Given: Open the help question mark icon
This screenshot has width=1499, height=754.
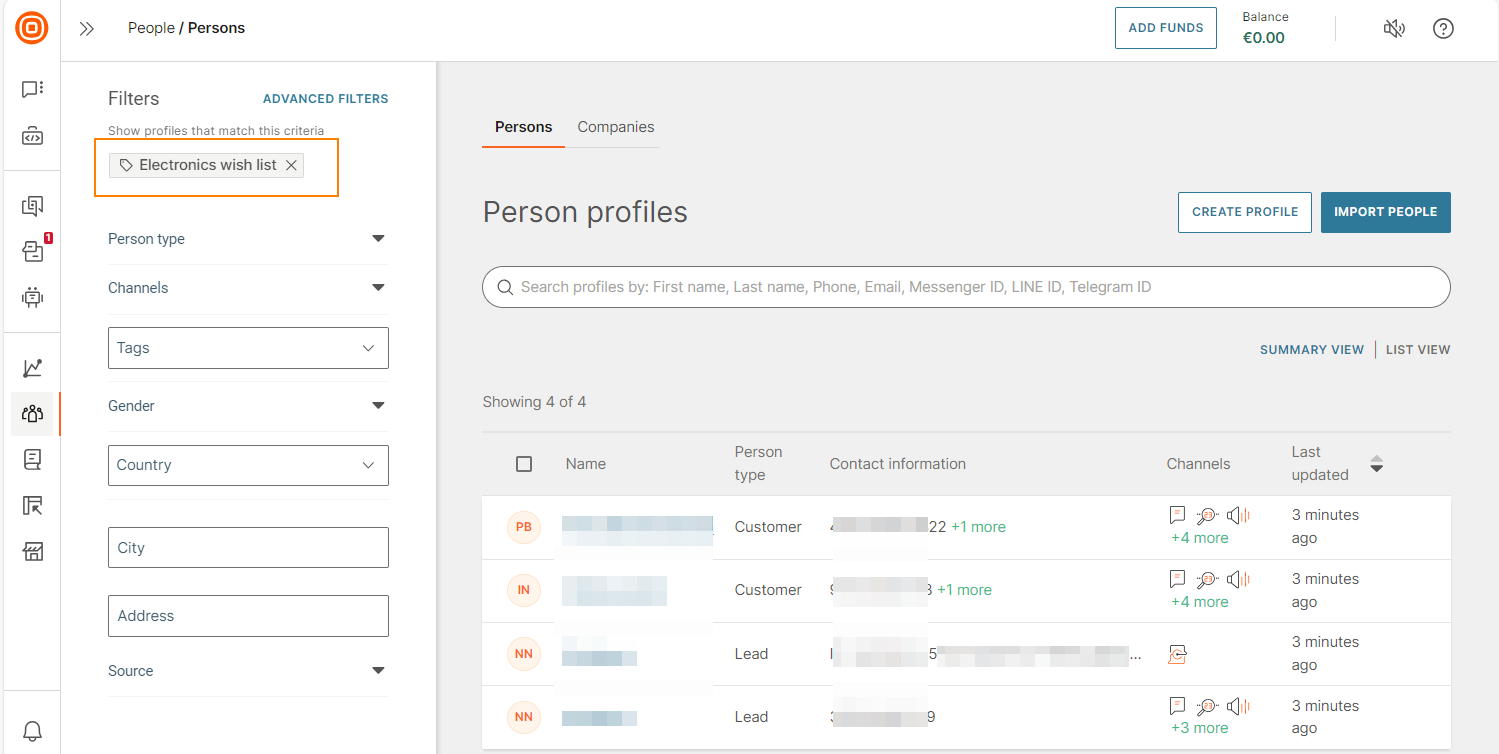Looking at the screenshot, I should (1443, 29).
